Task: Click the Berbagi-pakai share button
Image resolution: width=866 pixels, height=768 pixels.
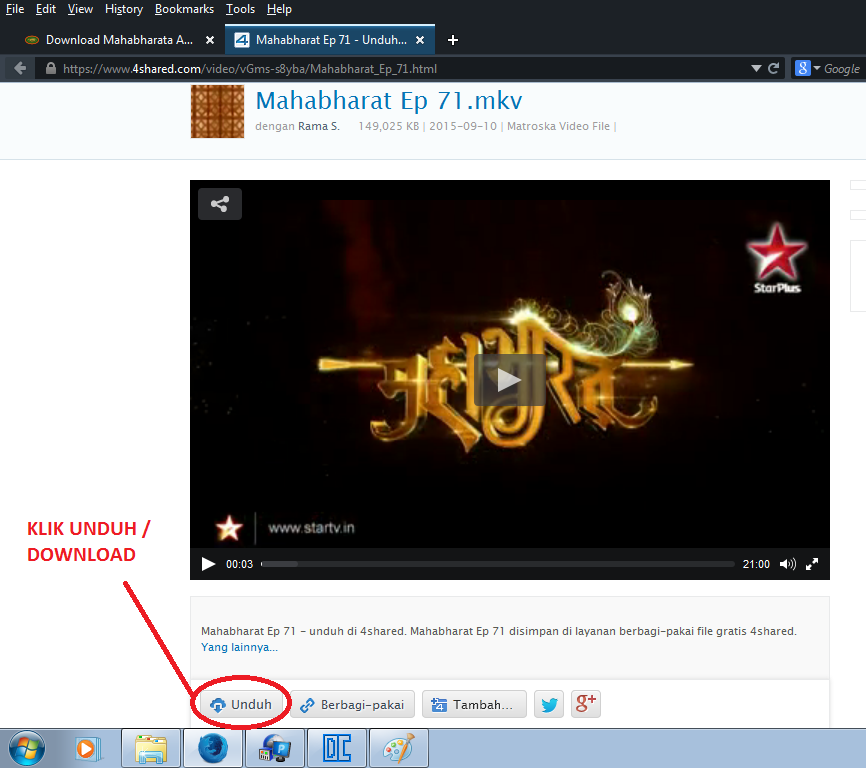Action: pyautogui.click(x=352, y=705)
